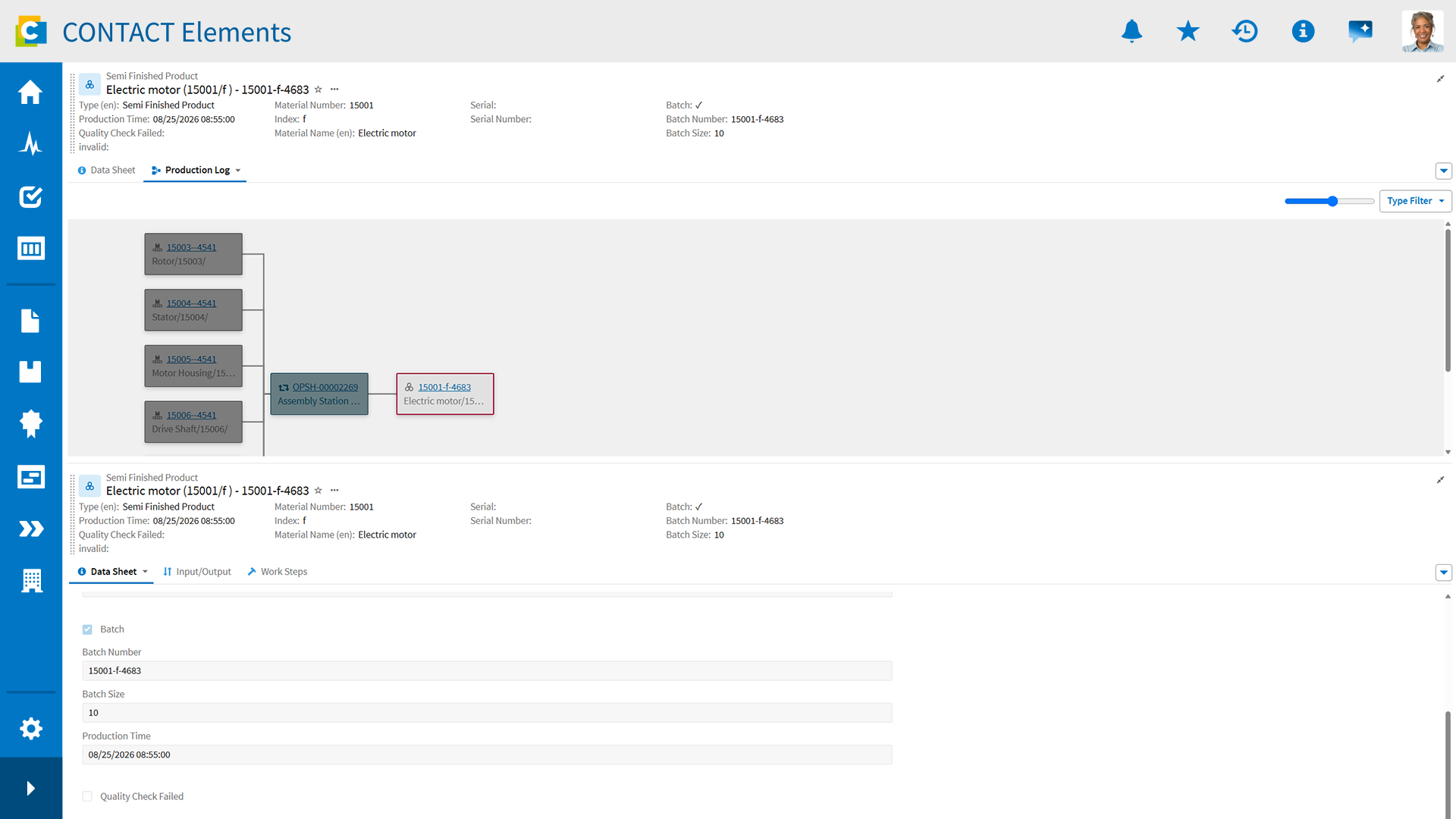Screen dimensions: 1456x819
Task: Click the info circle icon in header
Action: point(1303,31)
